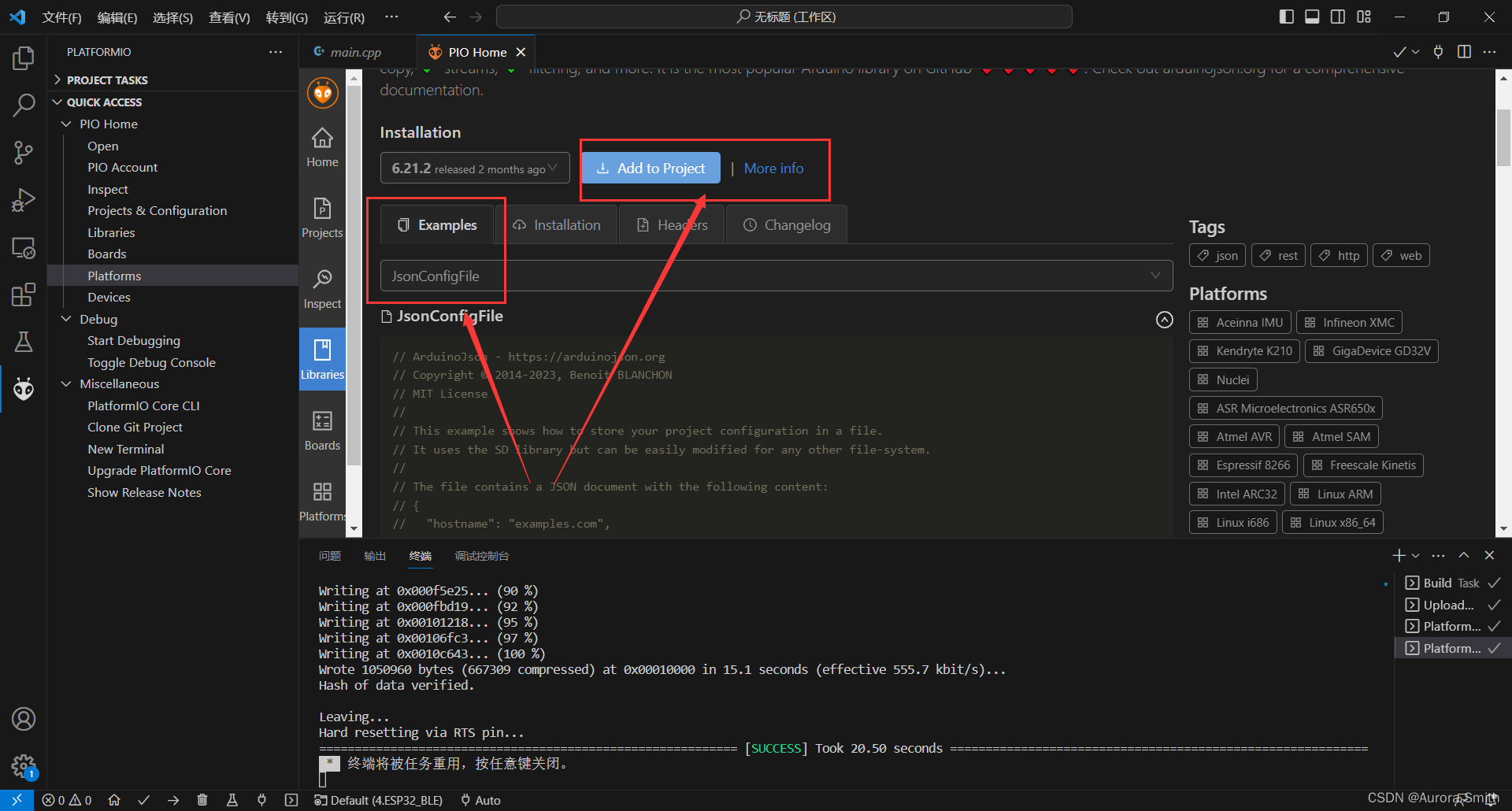Switch to Changelog tab
The image size is (1512, 811).
(787, 225)
